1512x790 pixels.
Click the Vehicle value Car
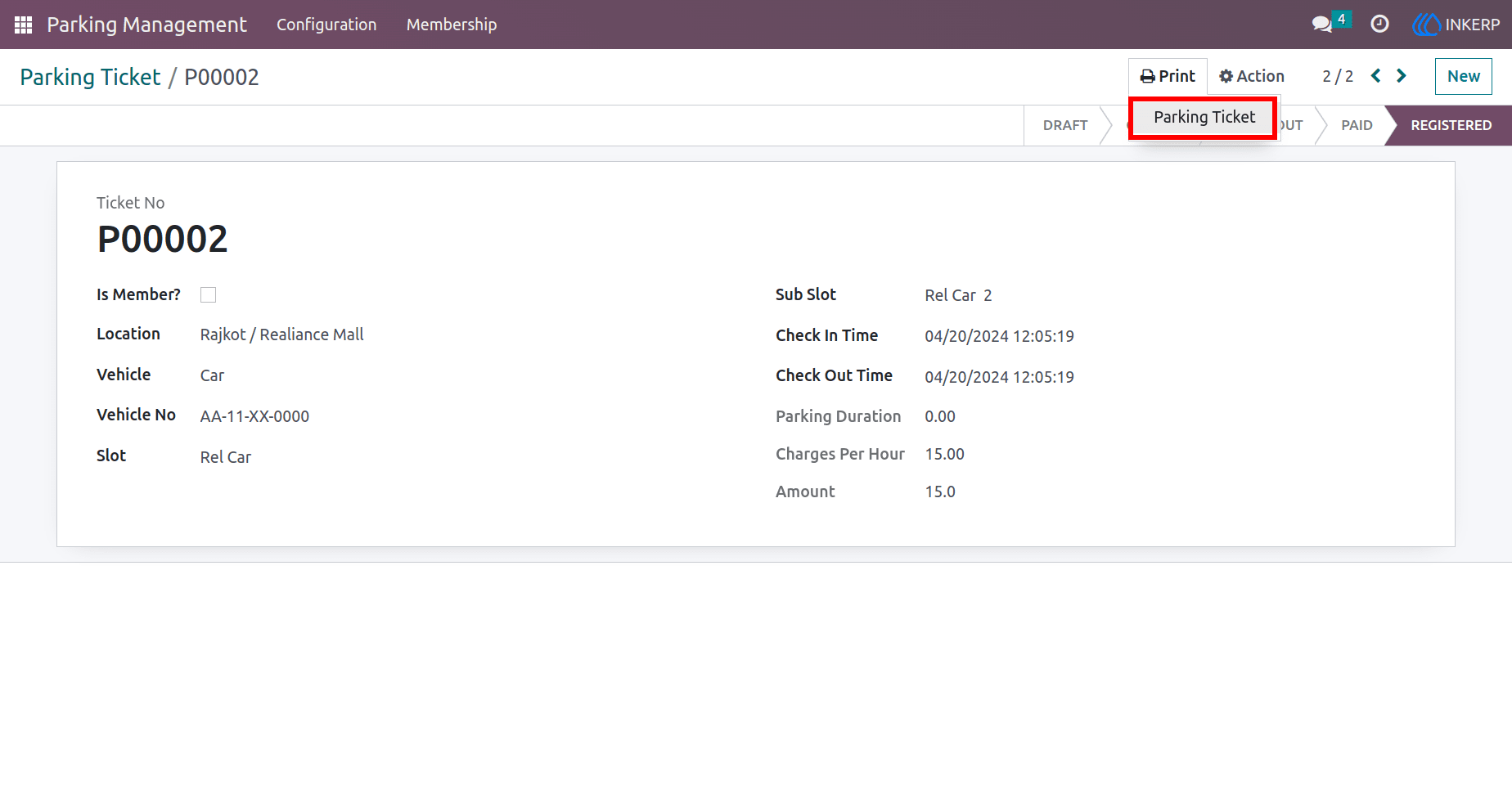212,375
